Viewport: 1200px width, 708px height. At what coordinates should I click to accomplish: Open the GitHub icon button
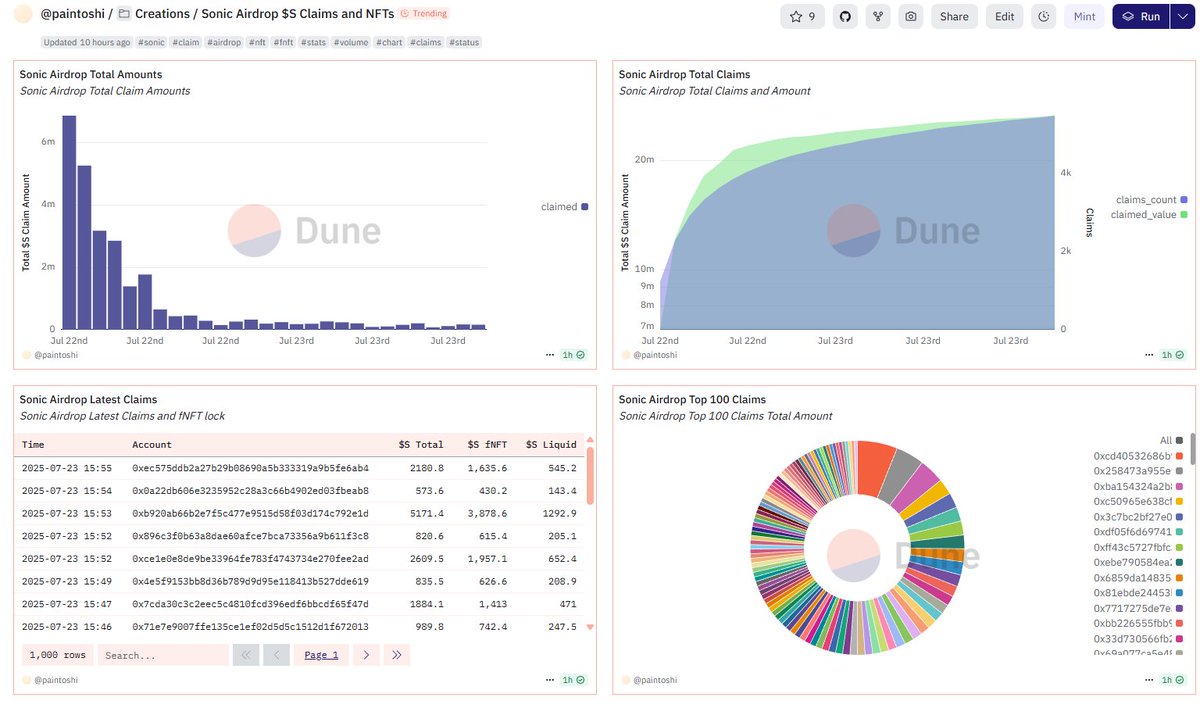click(x=846, y=16)
